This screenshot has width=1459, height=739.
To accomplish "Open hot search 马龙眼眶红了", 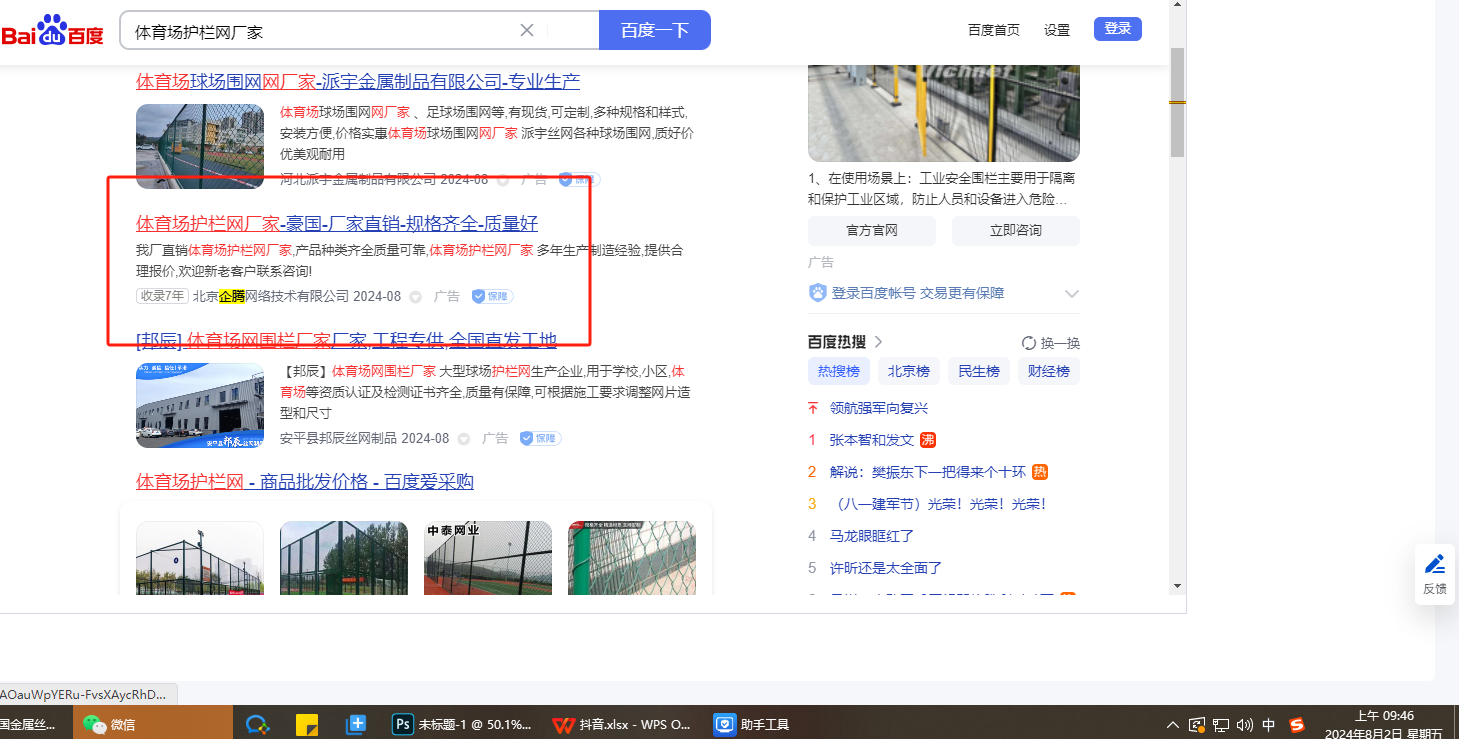I will pos(872,536).
